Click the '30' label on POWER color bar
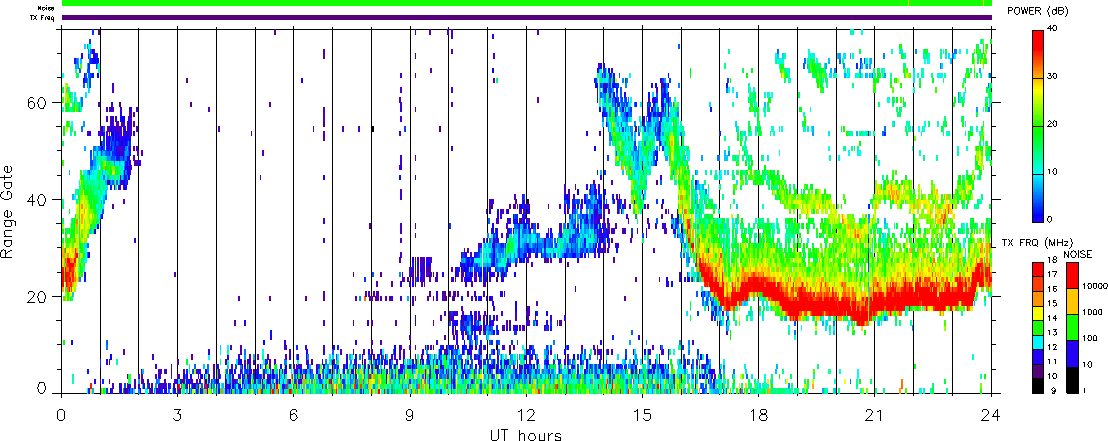 [1053, 78]
